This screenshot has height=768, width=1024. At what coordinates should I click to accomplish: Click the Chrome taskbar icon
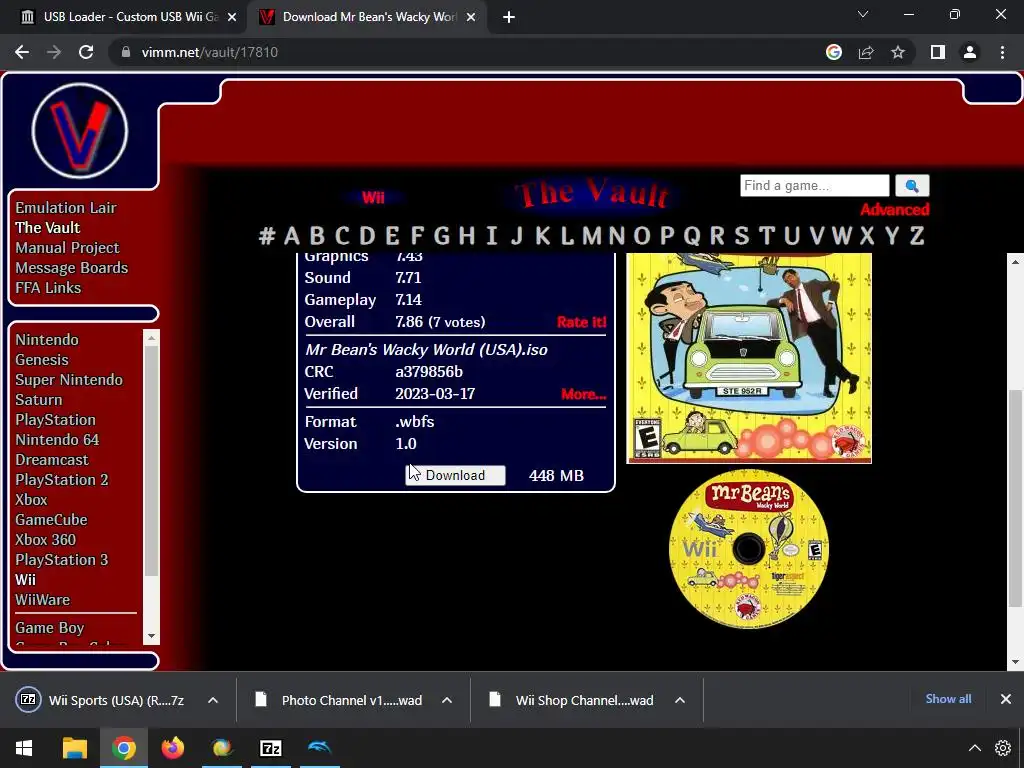coord(123,748)
